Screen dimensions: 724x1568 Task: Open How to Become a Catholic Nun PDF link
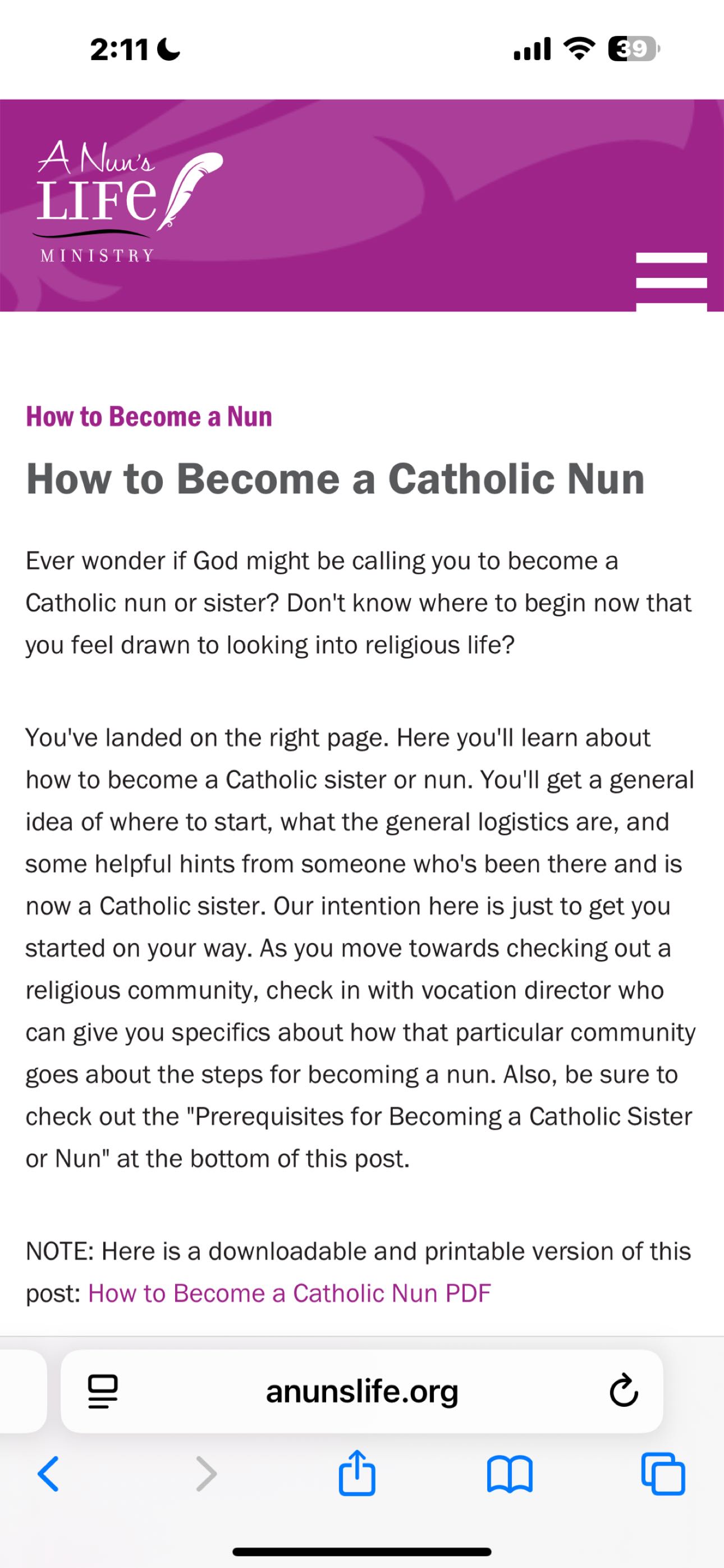click(290, 1293)
